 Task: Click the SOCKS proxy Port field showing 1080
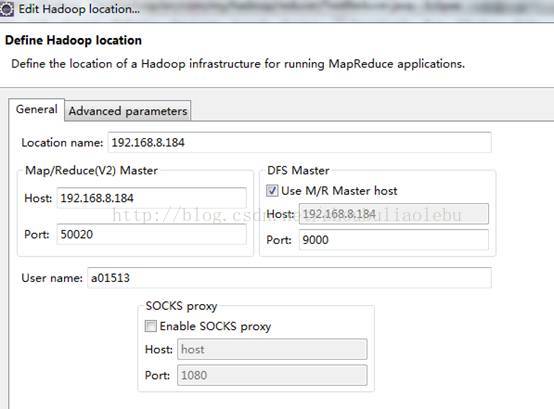(272, 375)
